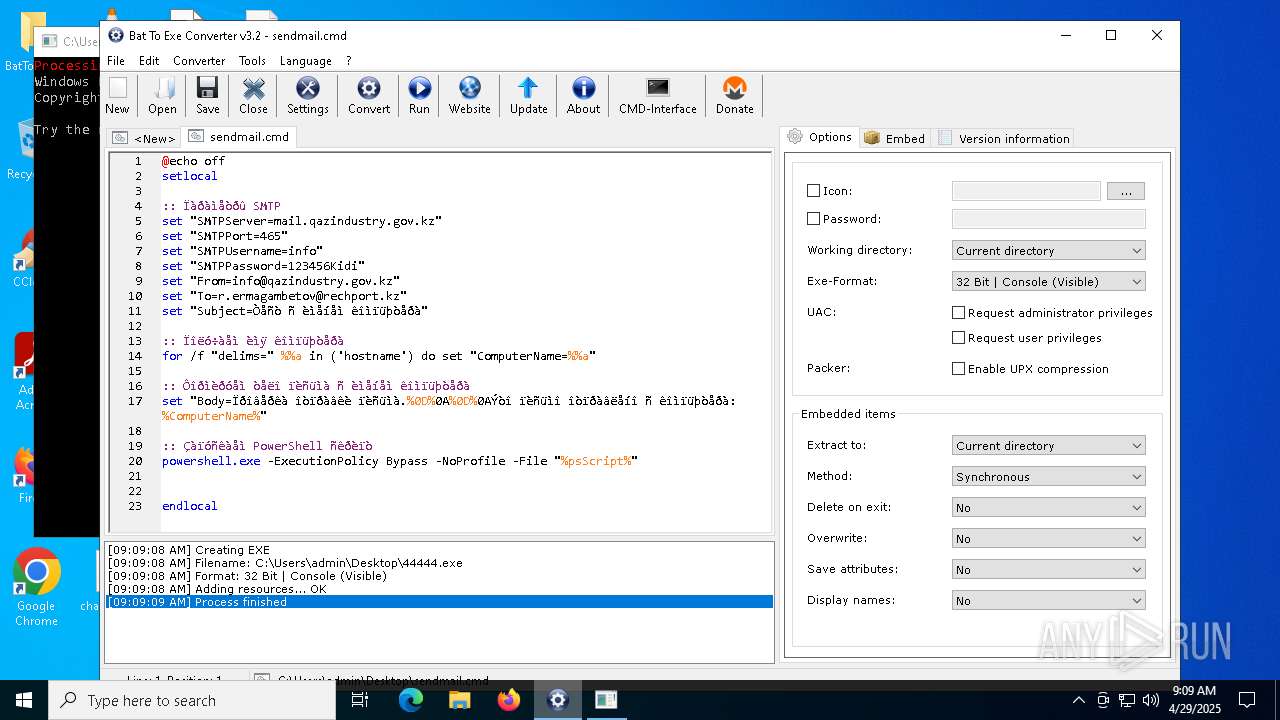
Task: Expand the Working directory dropdown
Action: 1048,251
